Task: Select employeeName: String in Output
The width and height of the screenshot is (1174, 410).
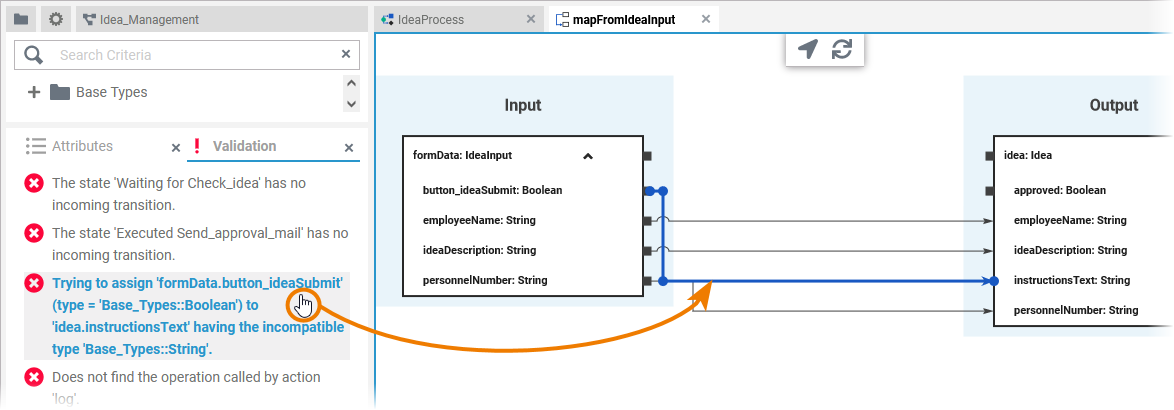Action: pos(1070,220)
